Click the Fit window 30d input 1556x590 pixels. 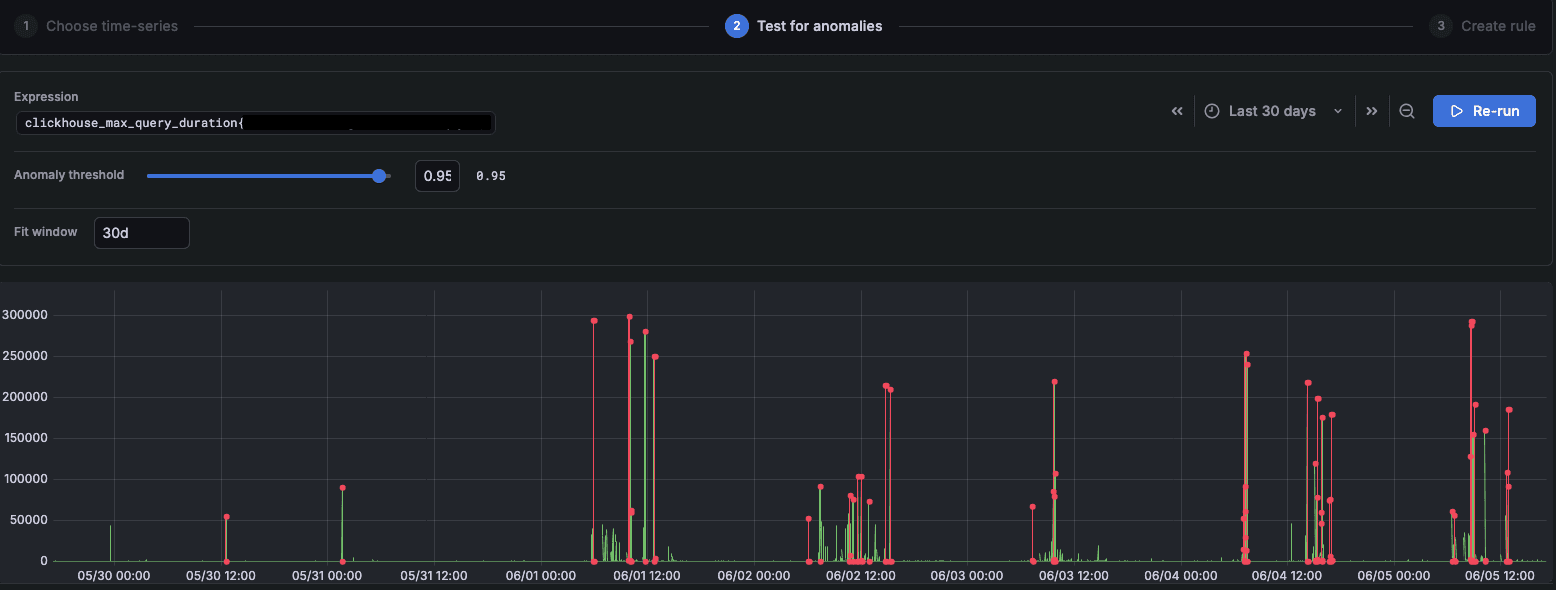tap(141, 232)
